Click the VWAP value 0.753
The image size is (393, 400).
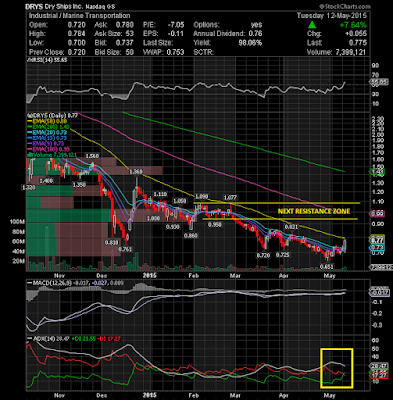175,52
